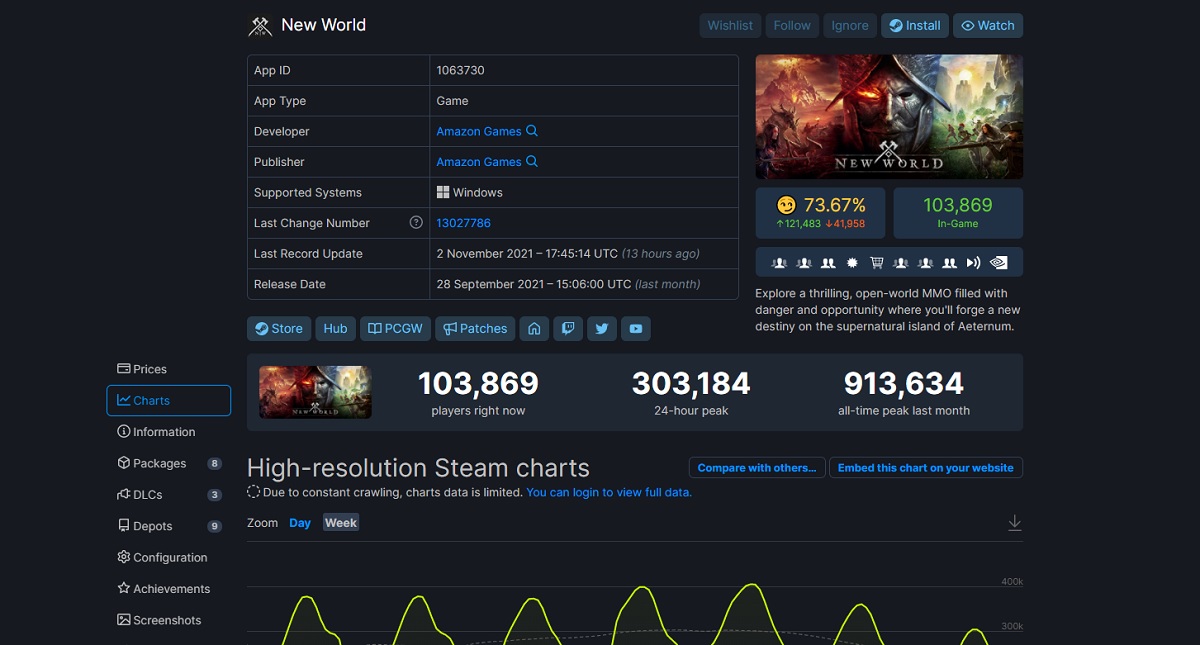The height and width of the screenshot is (645, 1200).
Task: Click the shopping cart in-app purchases icon
Action: tap(877, 263)
